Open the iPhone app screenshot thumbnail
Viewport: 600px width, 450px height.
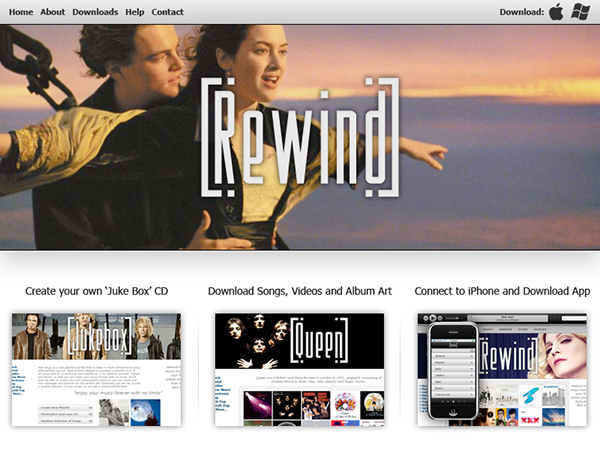[502, 370]
